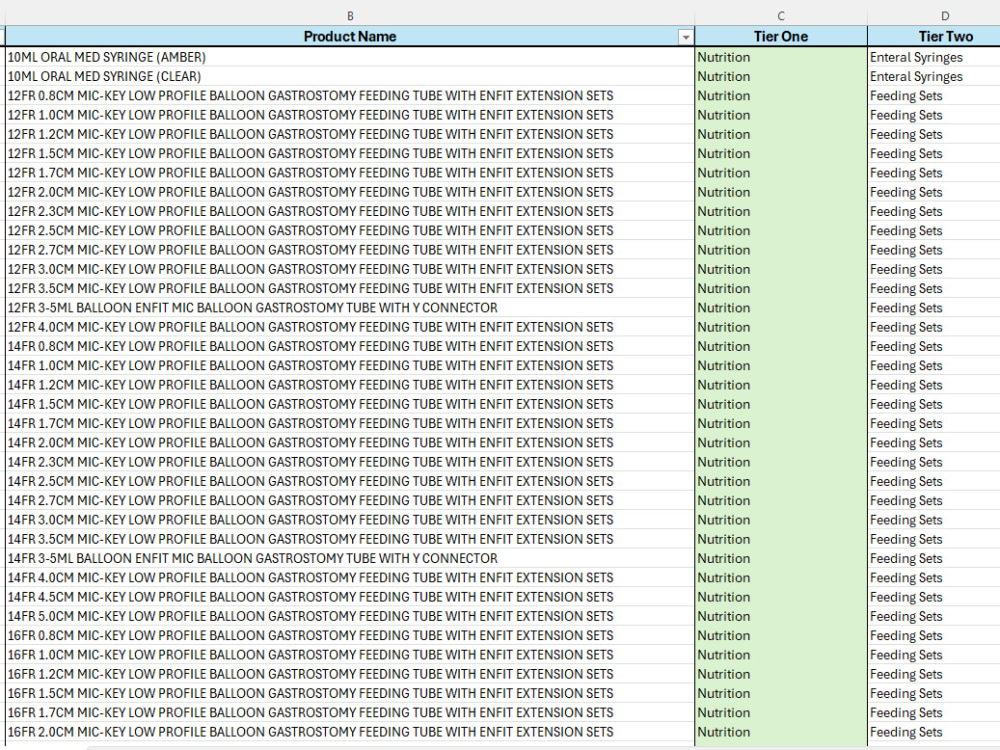
Task: Select the 16FR 0.8CM MIC-KEY product cell
Action: point(349,635)
